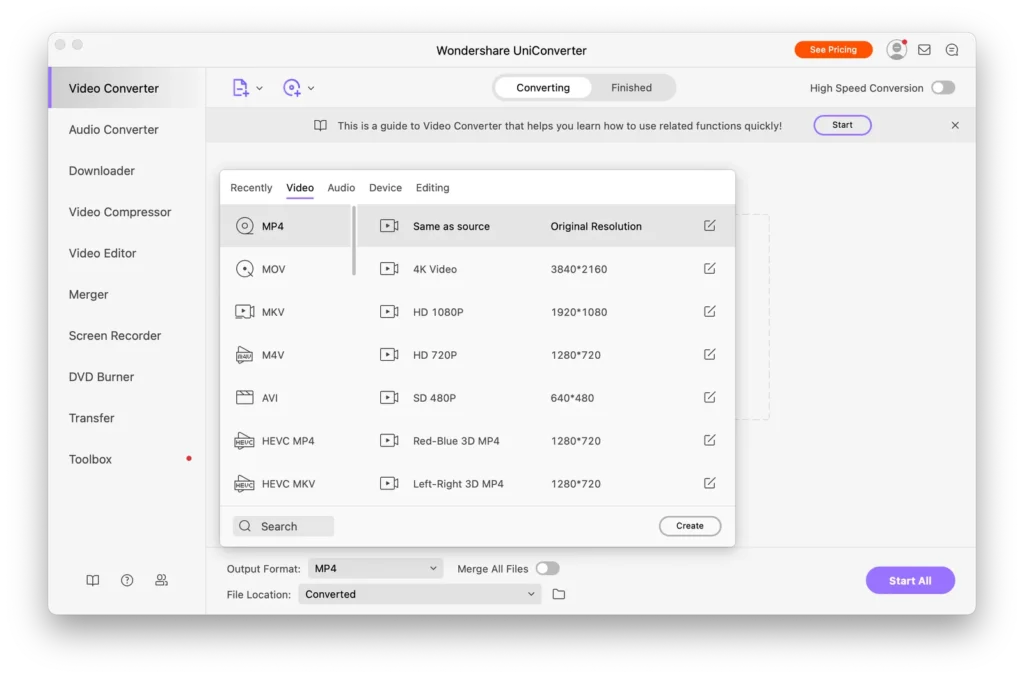Switch to the Video format tab
The image size is (1024, 678).
300,187
